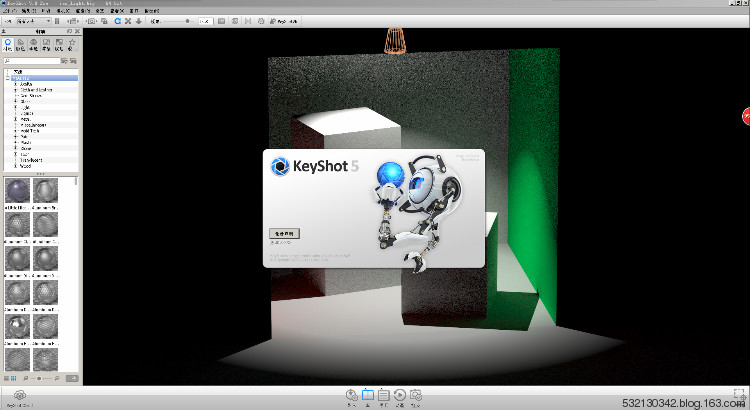Open the Render menu
The height and width of the screenshot is (410, 750).
pos(99,10)
